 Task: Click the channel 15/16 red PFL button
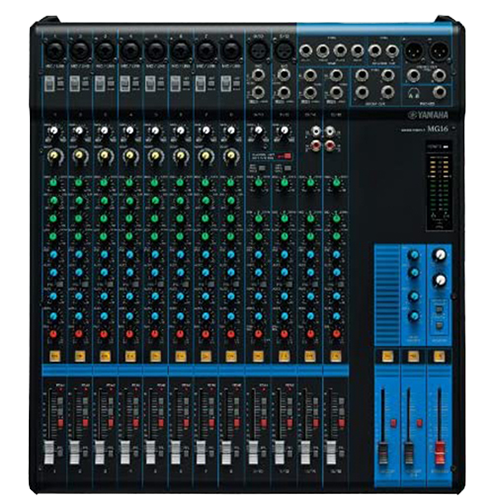[341, 423]
